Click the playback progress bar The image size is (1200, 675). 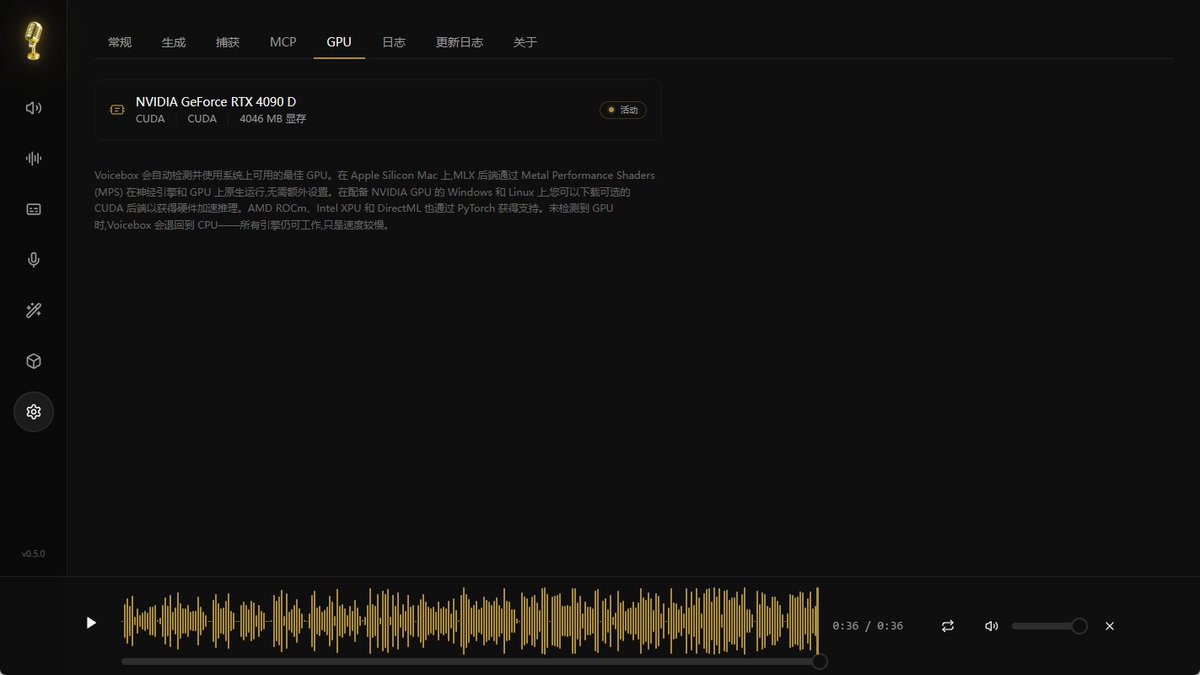pyautogui.click(x=471, y=661)
